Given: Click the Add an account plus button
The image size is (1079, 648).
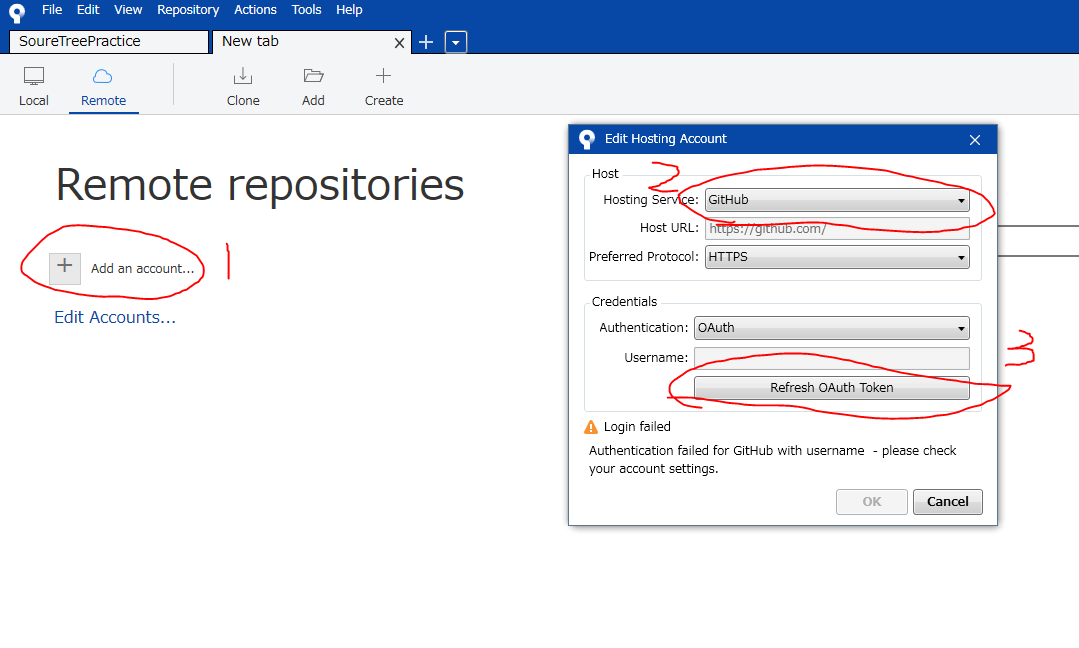Looking at the screenshot, I should [65, 268].
